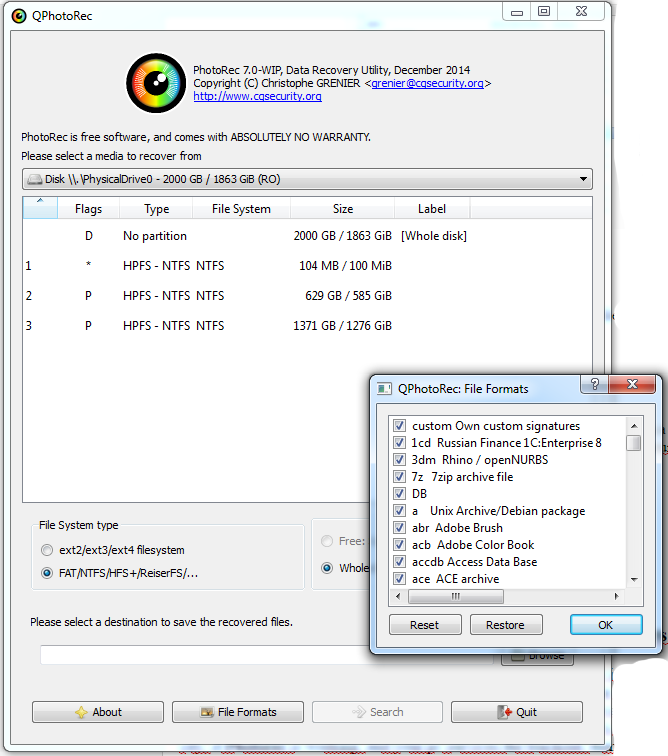Click the partition number column header arrow
This screenshot has width=668, height=756.
(x=40, y=208)
